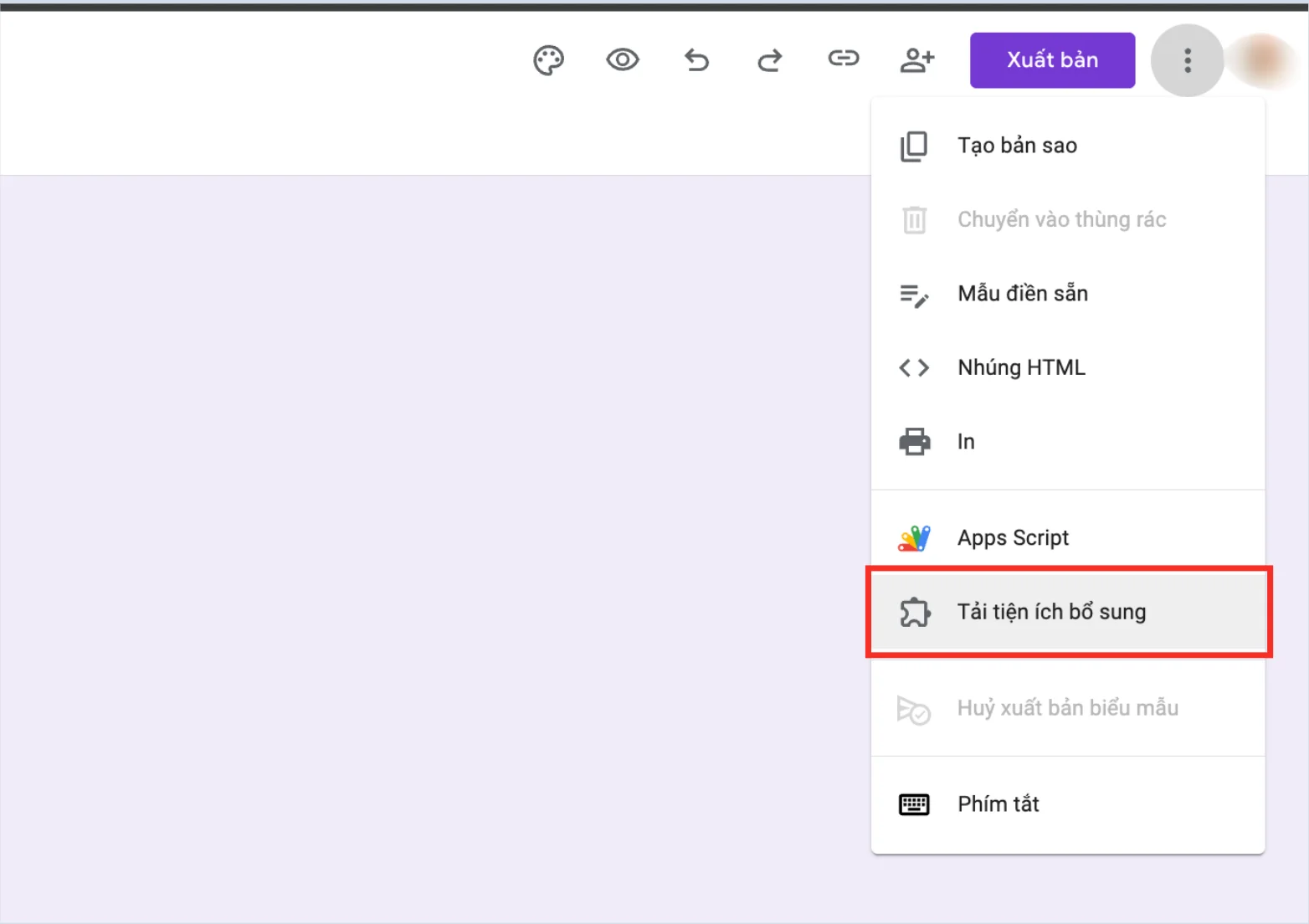Choose the In print menu item
Viewport: 1309px width, 924px height.
click(1068, 441)
